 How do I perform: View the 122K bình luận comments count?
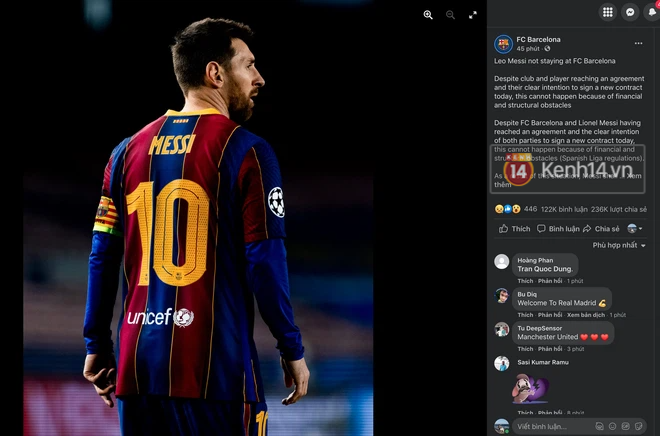[564, 209]
